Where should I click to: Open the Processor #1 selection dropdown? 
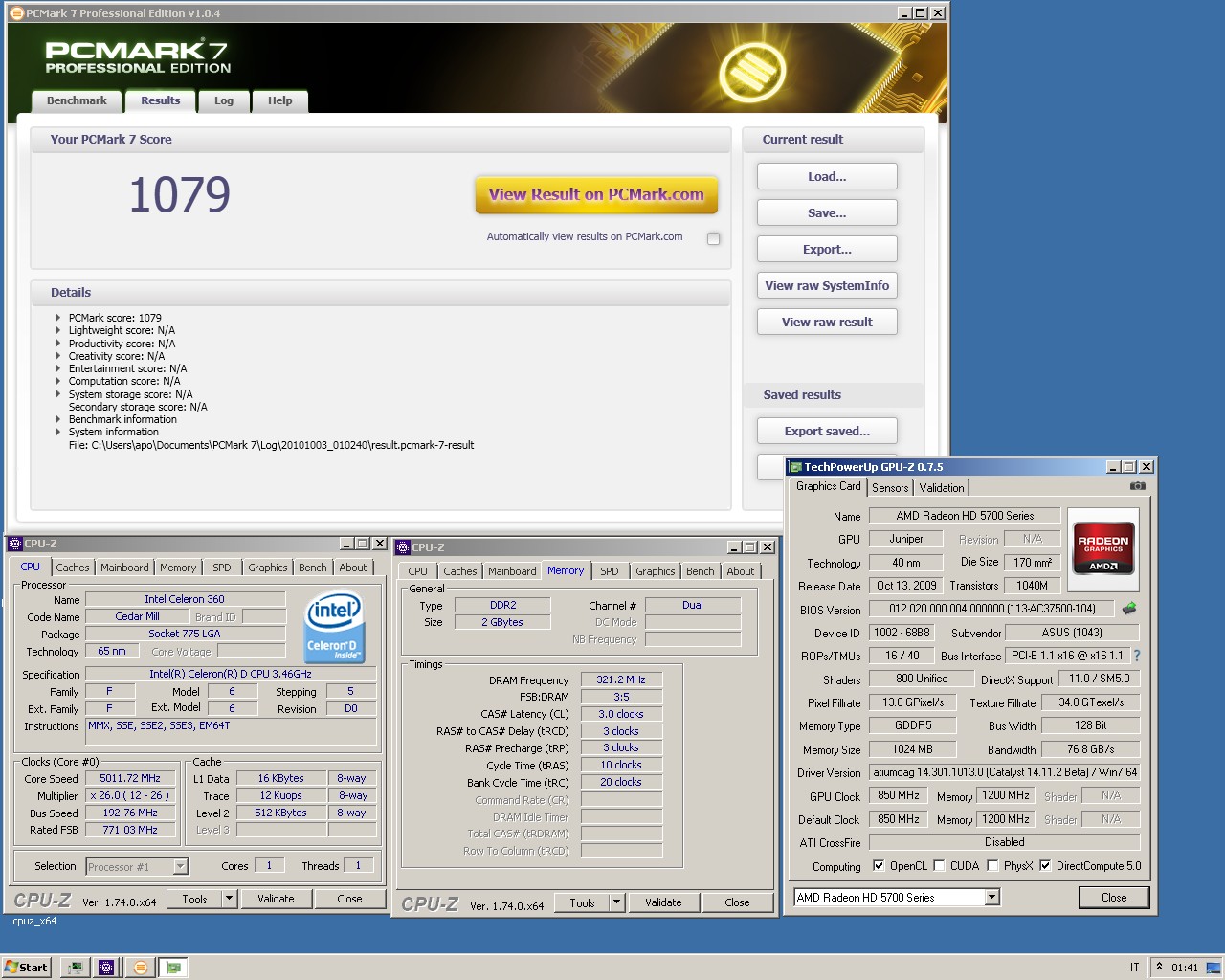coord(180,867)
